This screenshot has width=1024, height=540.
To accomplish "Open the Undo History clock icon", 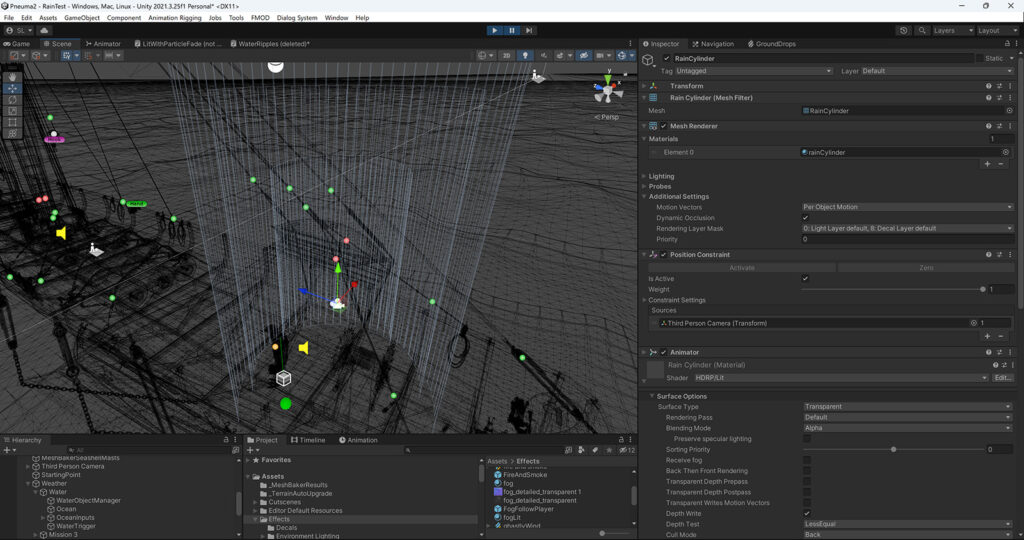I will [x=904, y=31].
